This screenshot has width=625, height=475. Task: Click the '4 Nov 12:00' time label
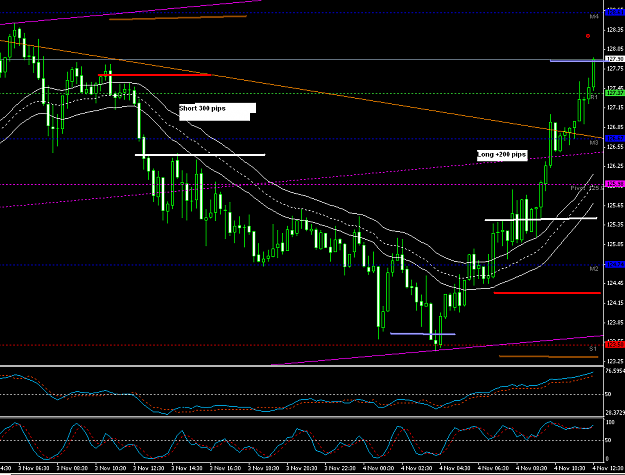(609, 468)
